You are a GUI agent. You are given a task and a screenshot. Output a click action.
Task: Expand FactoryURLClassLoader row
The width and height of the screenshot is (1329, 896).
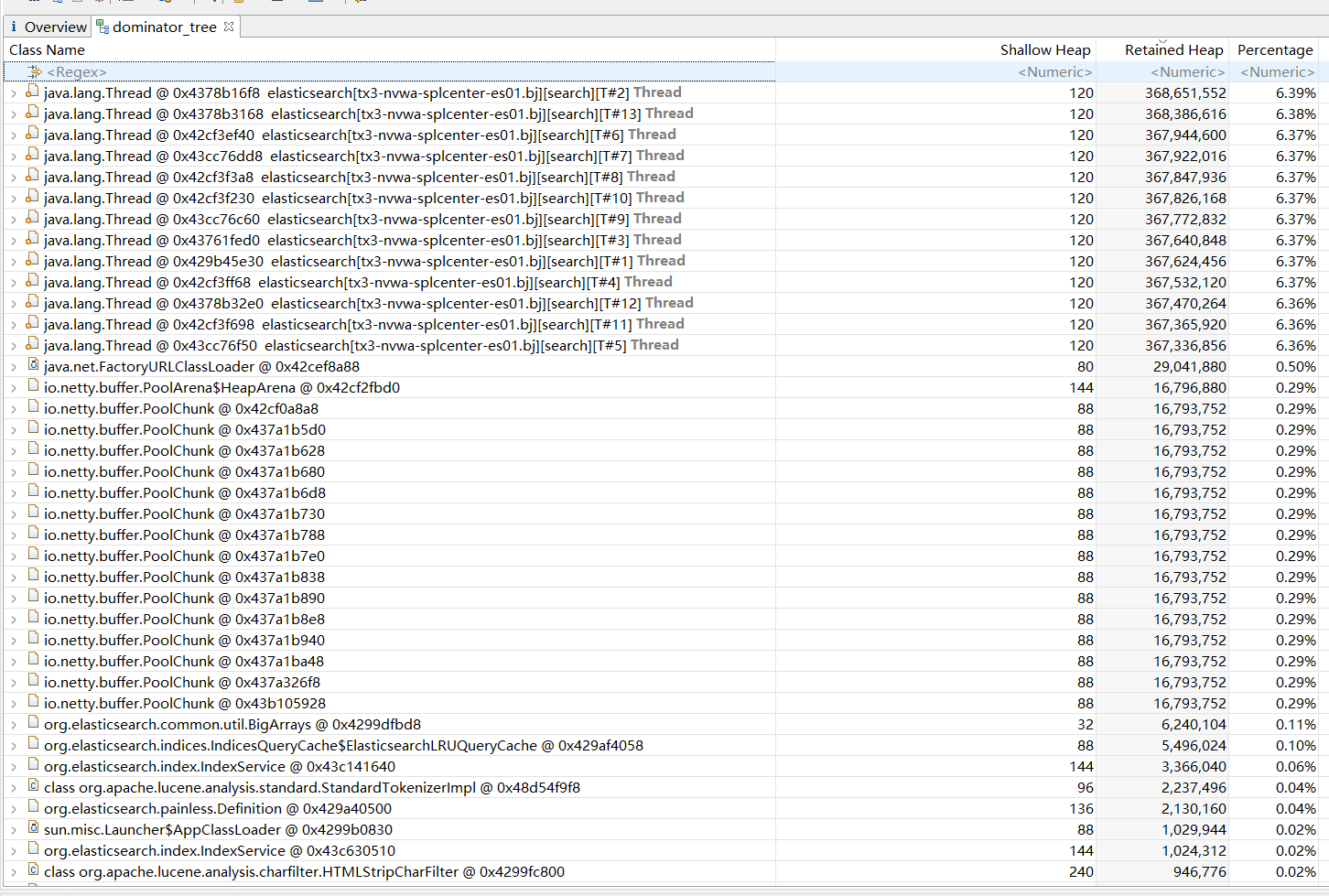click(x=14, y=367)
